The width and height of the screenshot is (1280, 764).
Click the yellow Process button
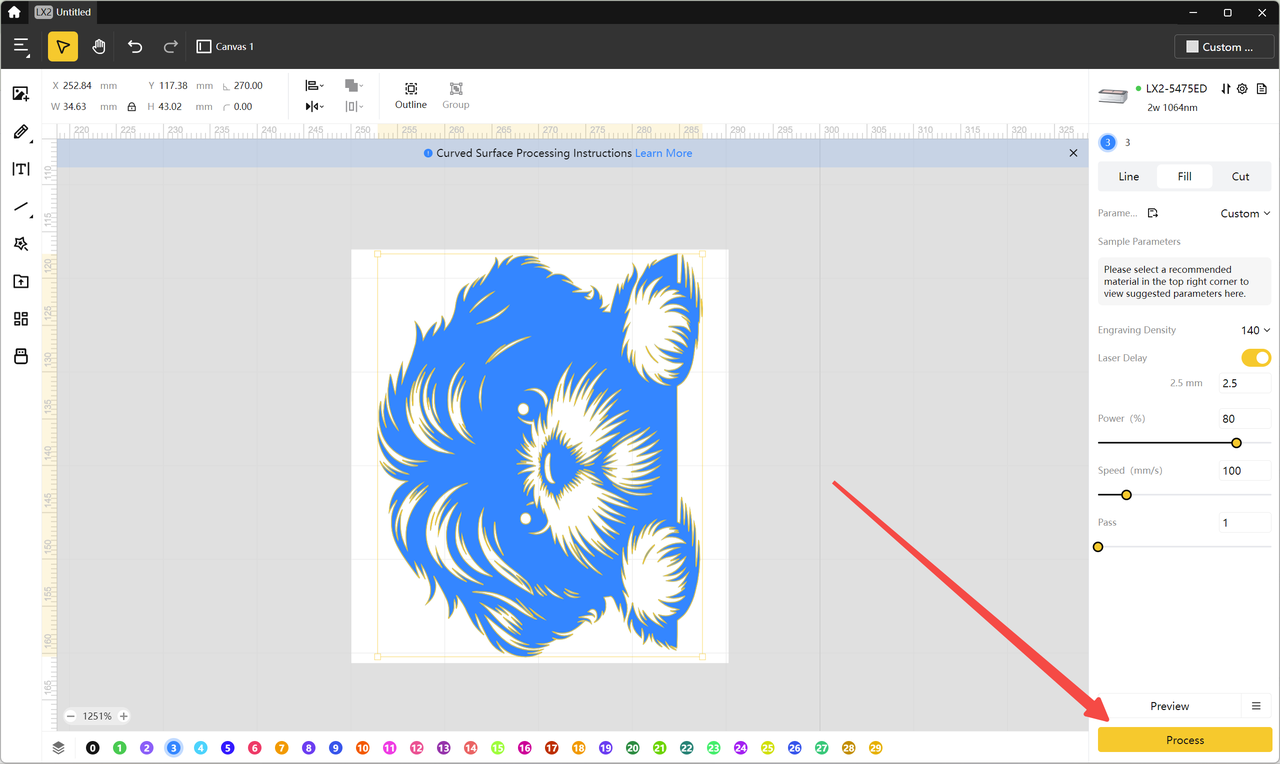[1185, 740]
